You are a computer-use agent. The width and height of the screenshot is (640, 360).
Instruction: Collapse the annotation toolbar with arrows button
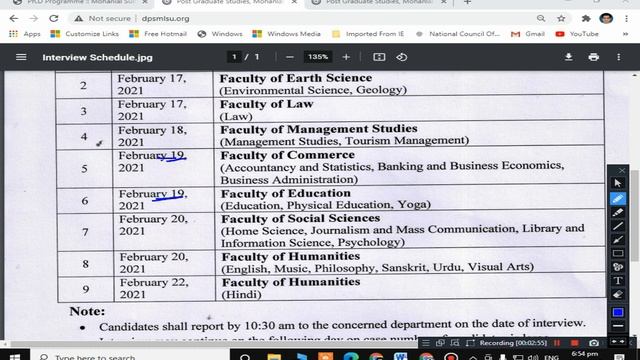pos(618,341)
